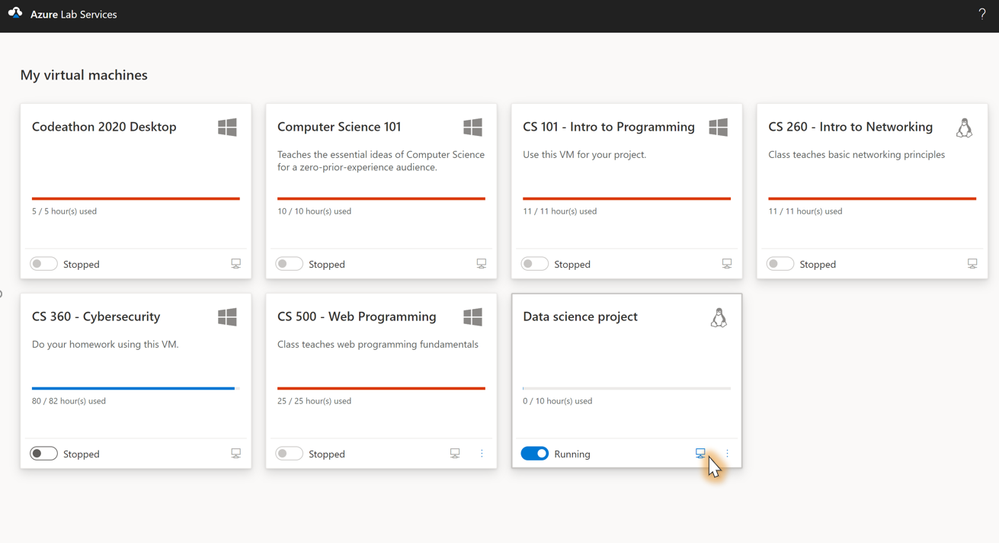This screenshot has width=999, height=543.
Task: Click red usage bar on CS 500 Web Programming
Action: [381, 388]
